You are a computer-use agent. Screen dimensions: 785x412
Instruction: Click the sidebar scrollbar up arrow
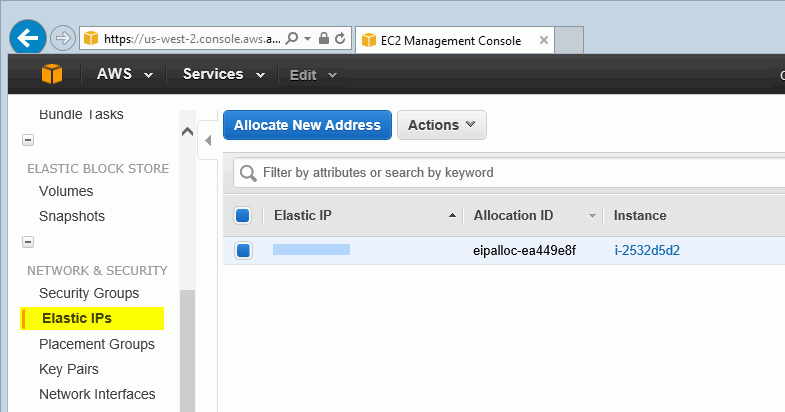187,132
